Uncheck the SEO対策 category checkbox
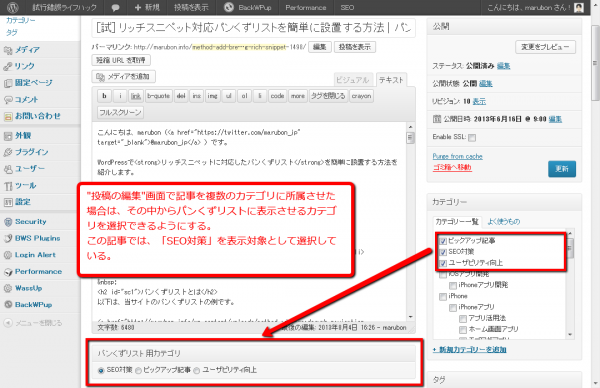 [443, 252]
